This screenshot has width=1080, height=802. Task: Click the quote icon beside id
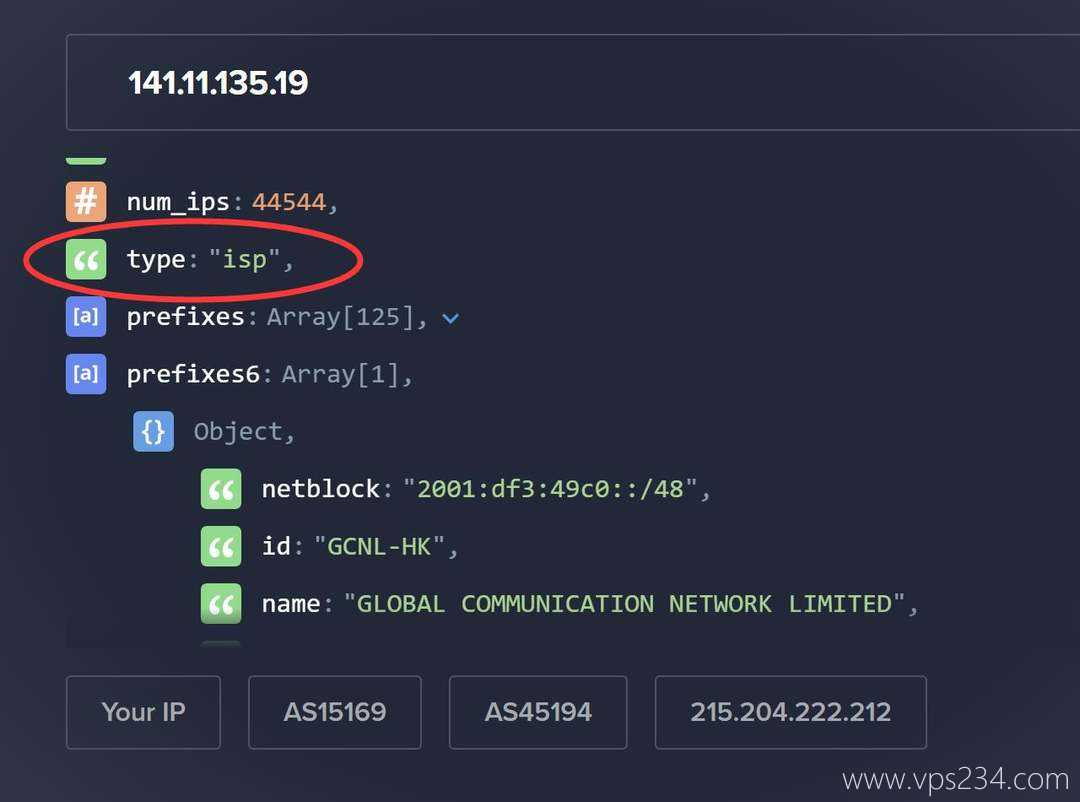pyautogui.click(x=221, y=546)
